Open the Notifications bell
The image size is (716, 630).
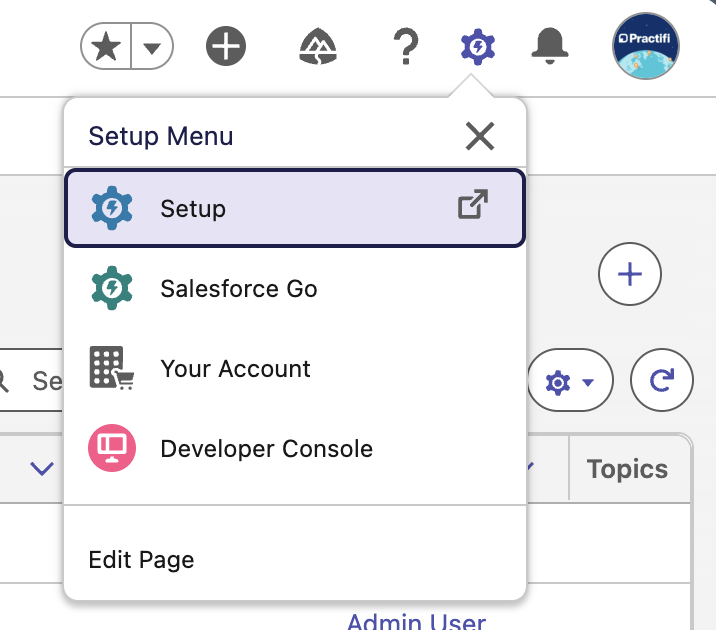tap(550, 46)
